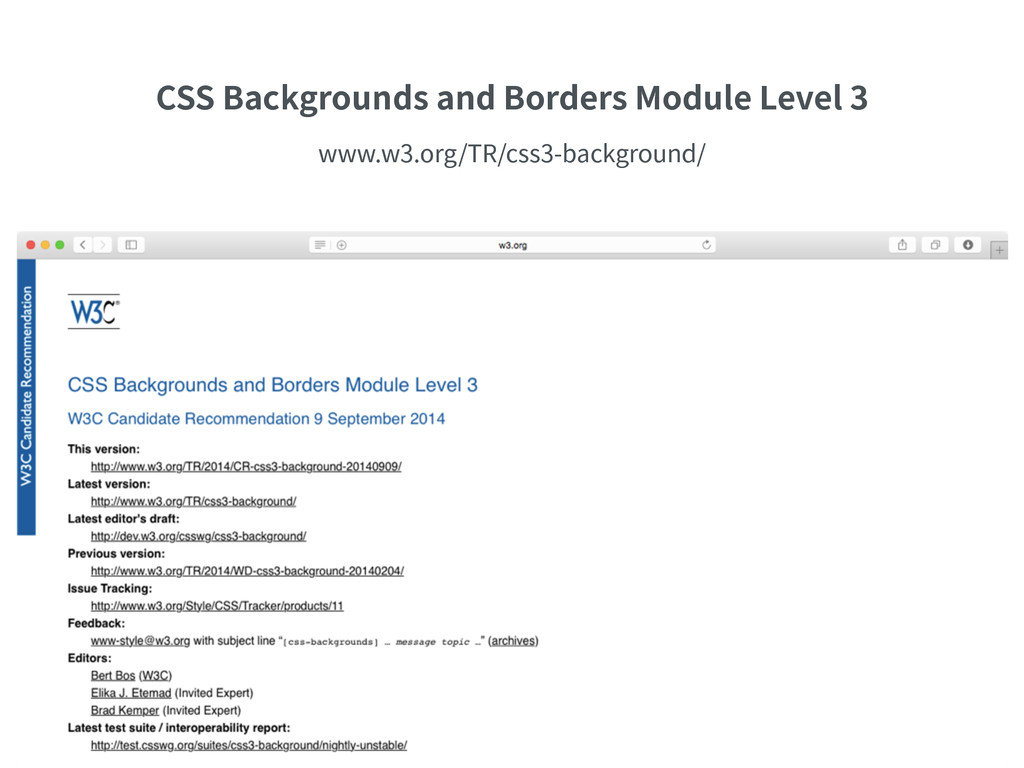
Task: Open This version CR-css3-background-20140909 link
Action: [x=246, y=466]
